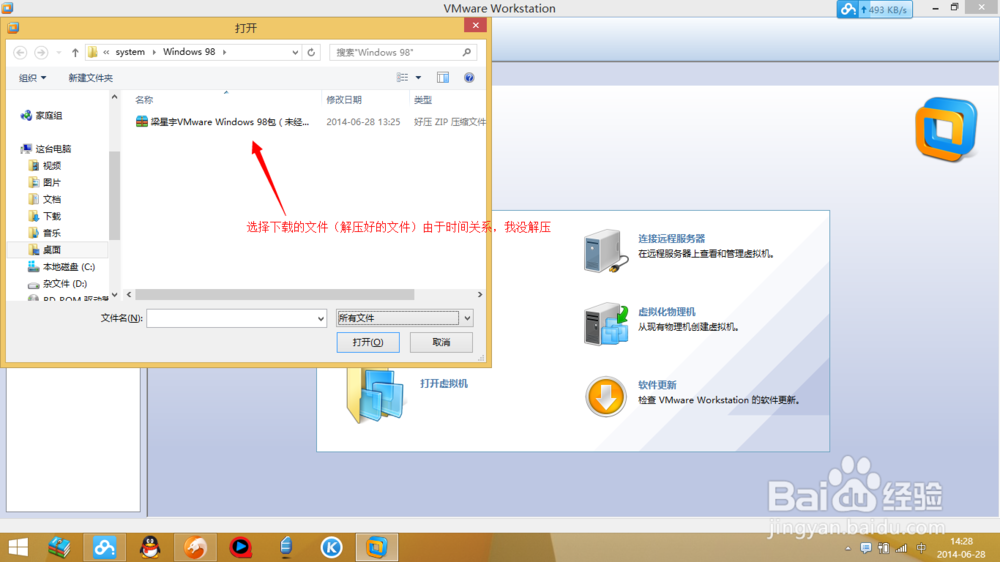Click the 中 input method indicator in tray
This screenshot has height=562, width=1000.
tap(921, 548)
